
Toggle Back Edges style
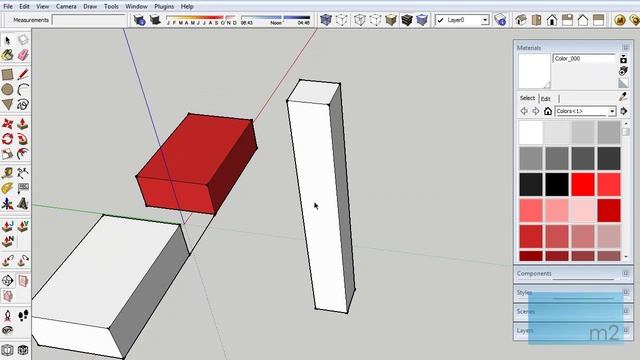pos(342,20)
